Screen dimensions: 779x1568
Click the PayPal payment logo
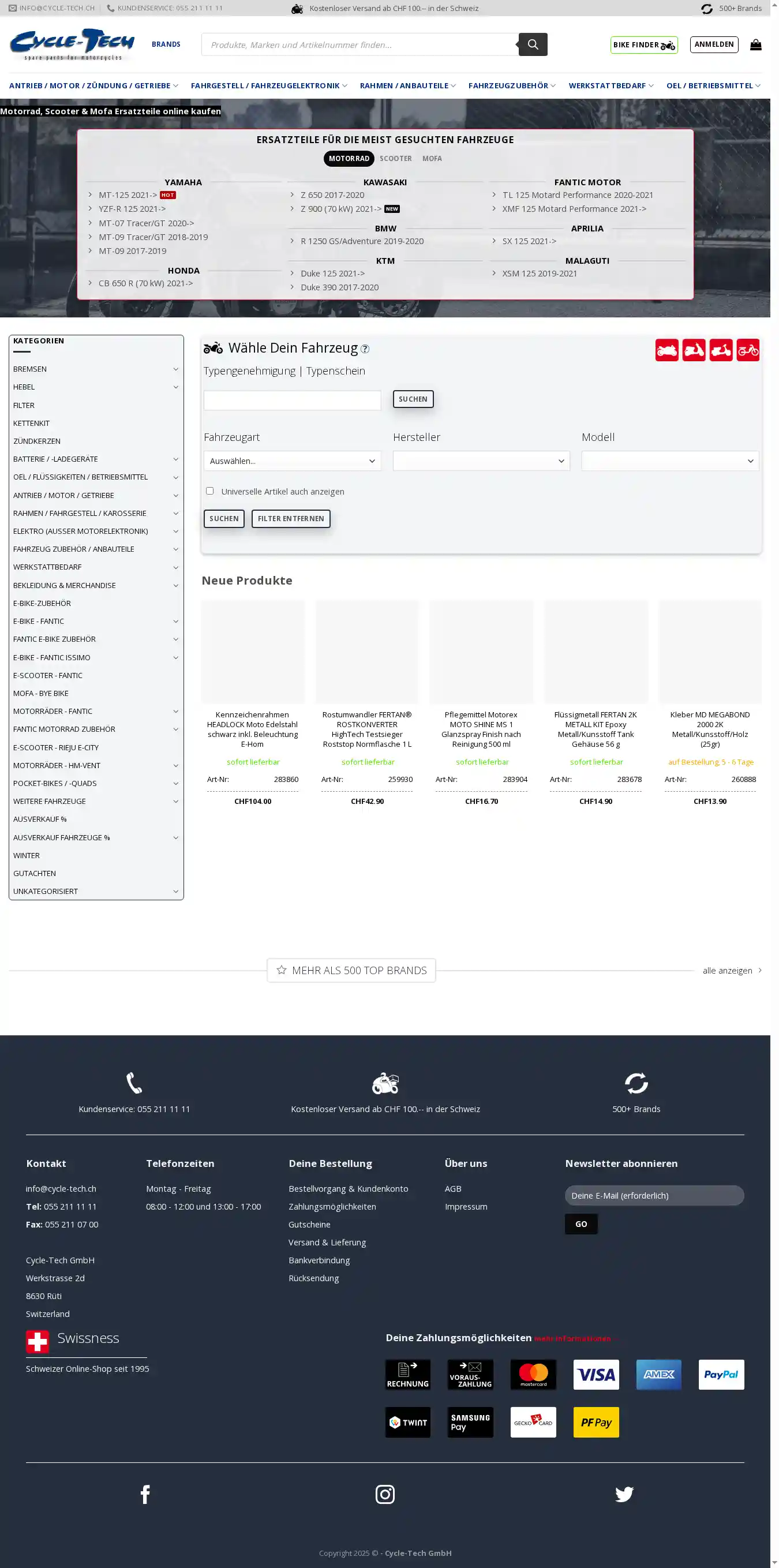coord(721,1375)
